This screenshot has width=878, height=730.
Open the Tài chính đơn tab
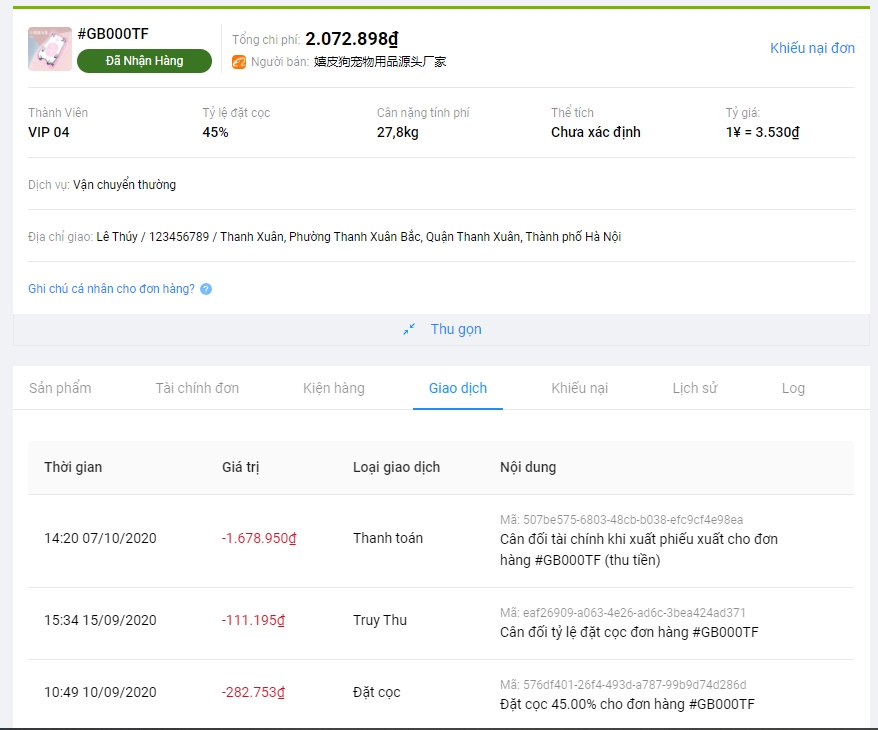[197, 388]
